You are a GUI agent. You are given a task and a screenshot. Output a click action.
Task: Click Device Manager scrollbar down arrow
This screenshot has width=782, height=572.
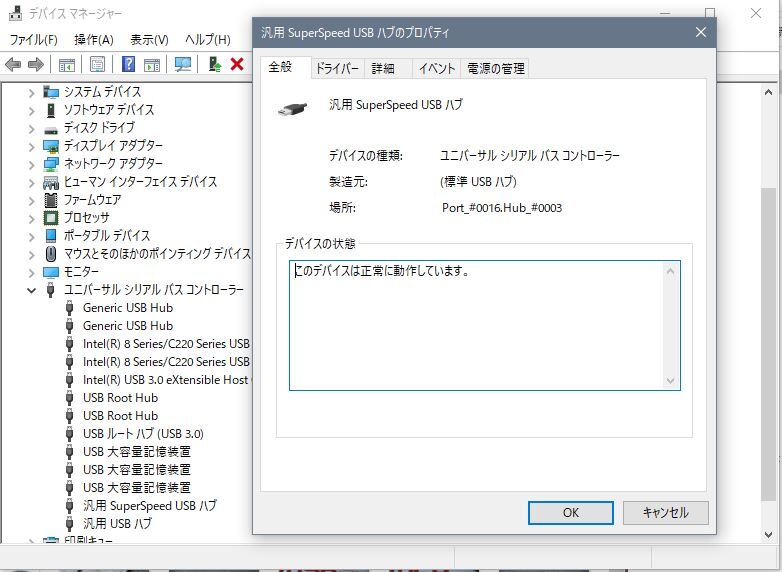769,535
